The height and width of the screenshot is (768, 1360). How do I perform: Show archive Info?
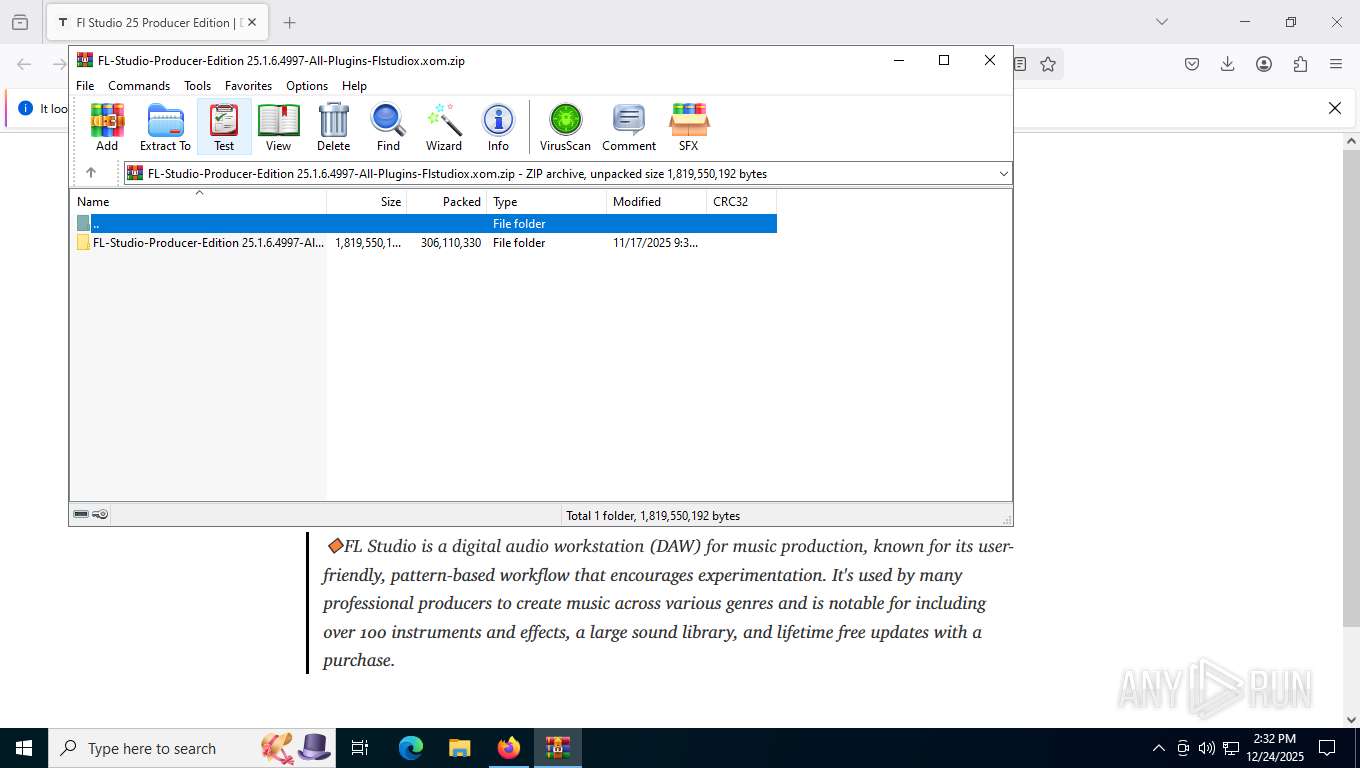[x=498, y=127]
